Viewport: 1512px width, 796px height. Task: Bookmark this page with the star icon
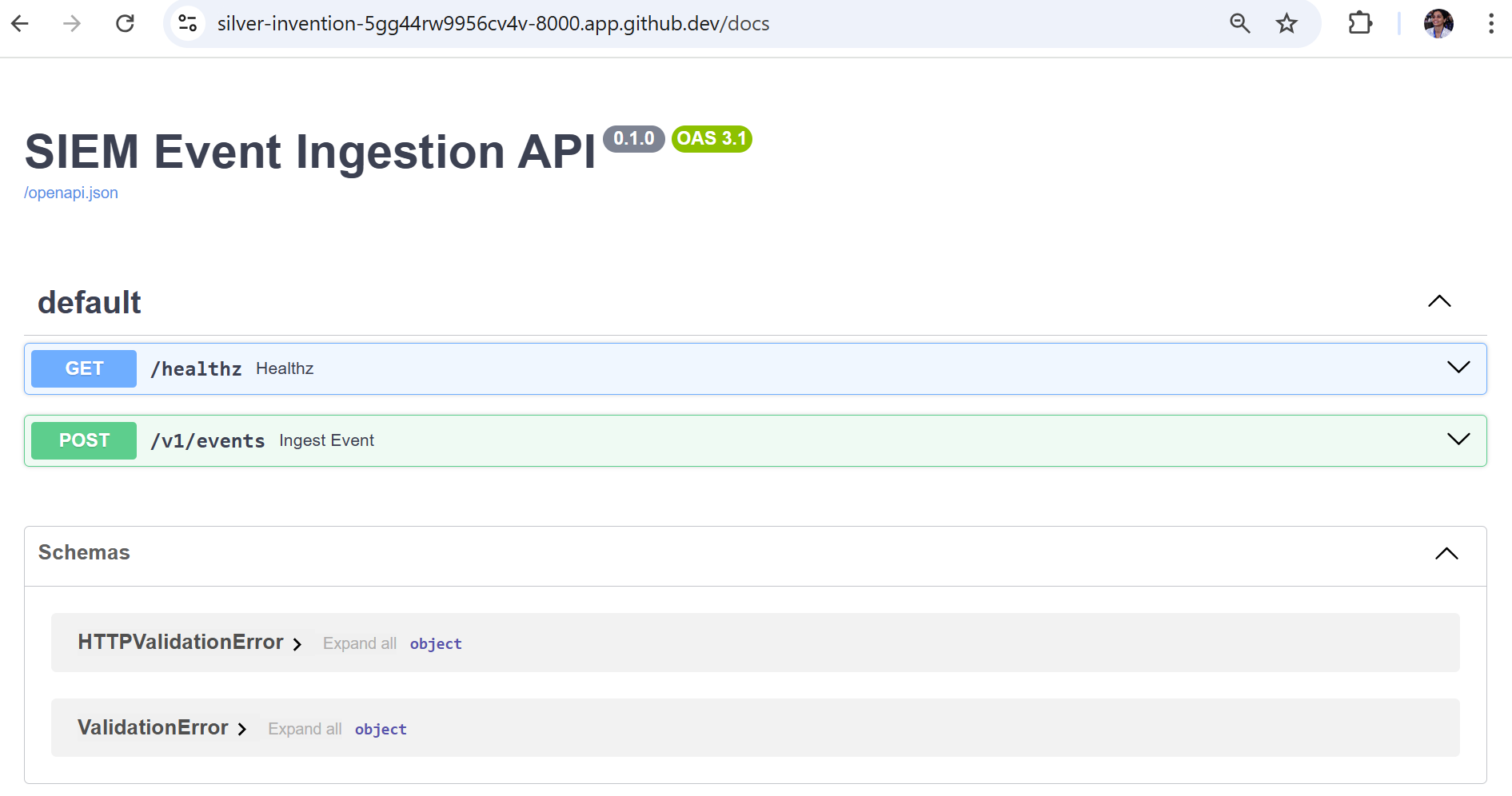point(1287,24)
